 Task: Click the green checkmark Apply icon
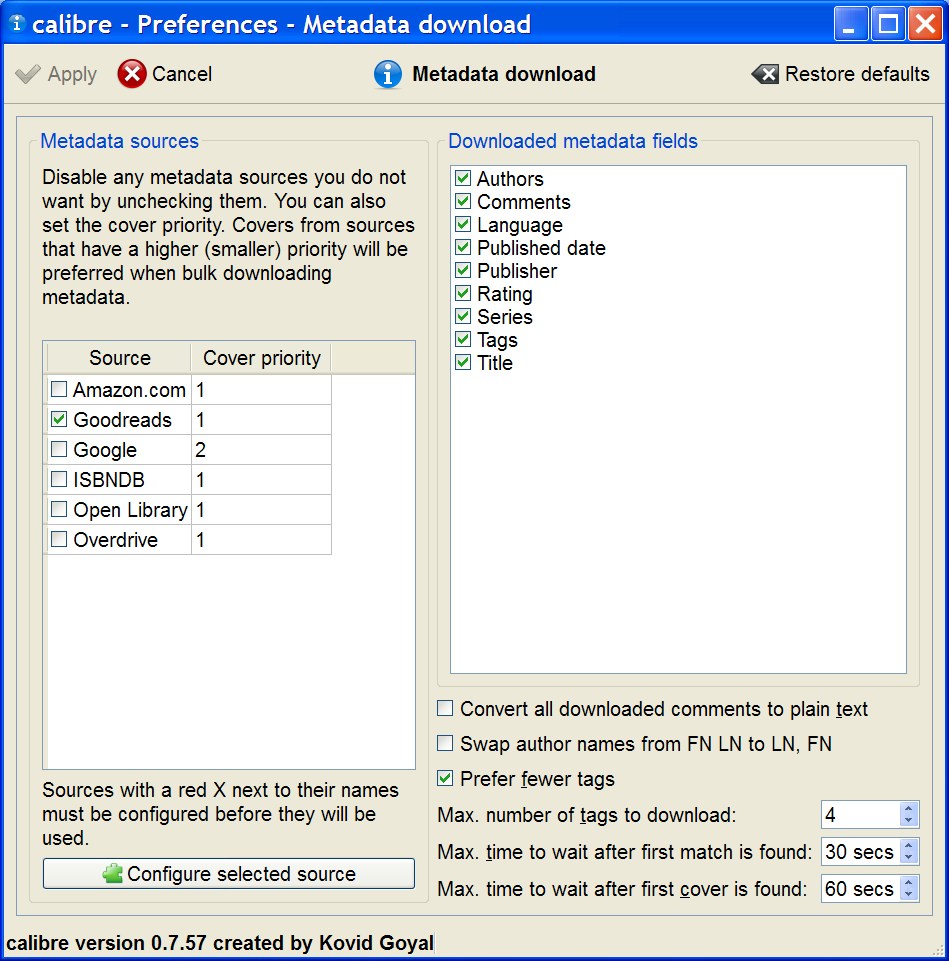click(28, 74)
